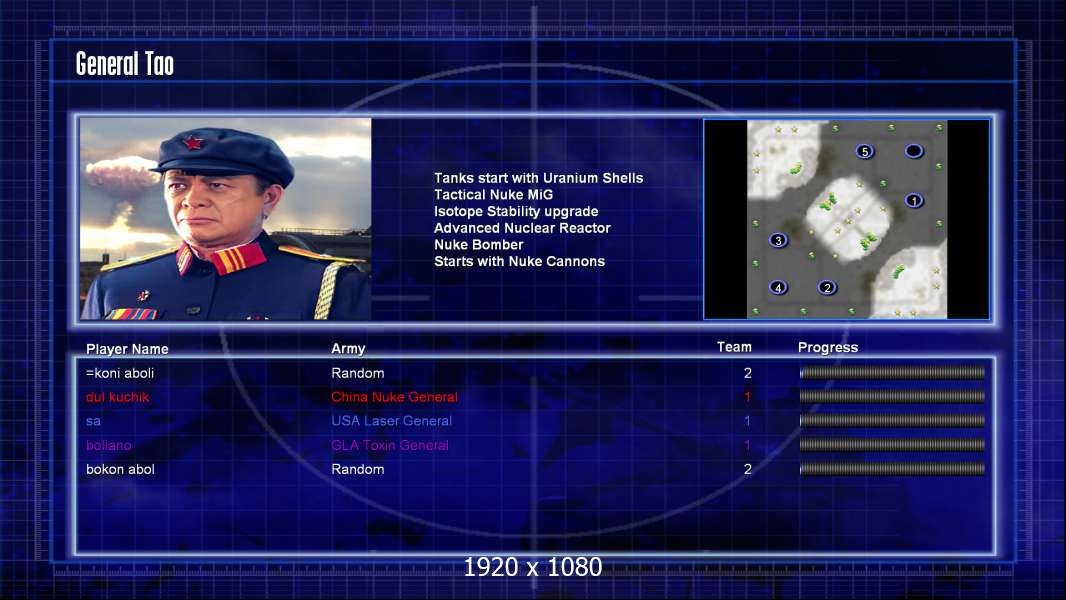Click start position marker 1 on the minimap
This screenshot has width=1066, height=600.
coord(914,200)
